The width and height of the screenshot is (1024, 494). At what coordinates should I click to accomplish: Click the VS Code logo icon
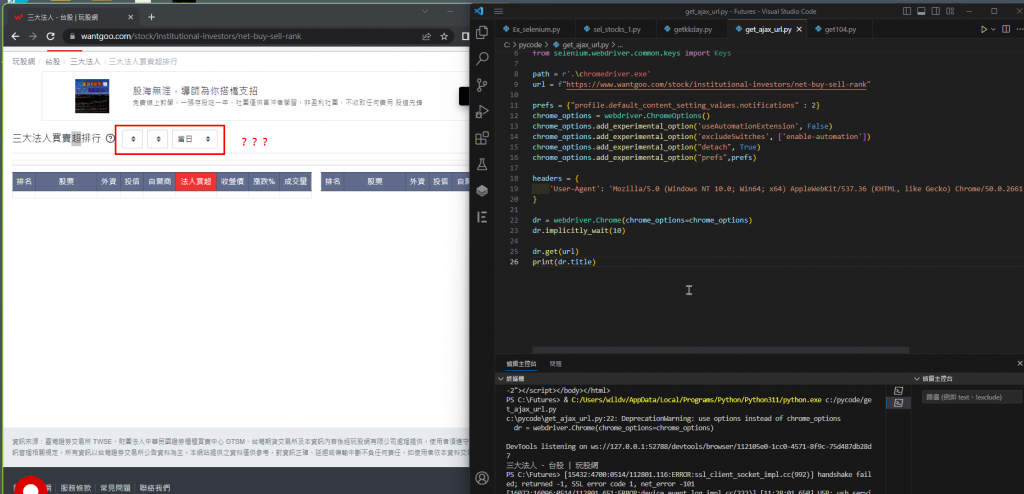(479, 11)
